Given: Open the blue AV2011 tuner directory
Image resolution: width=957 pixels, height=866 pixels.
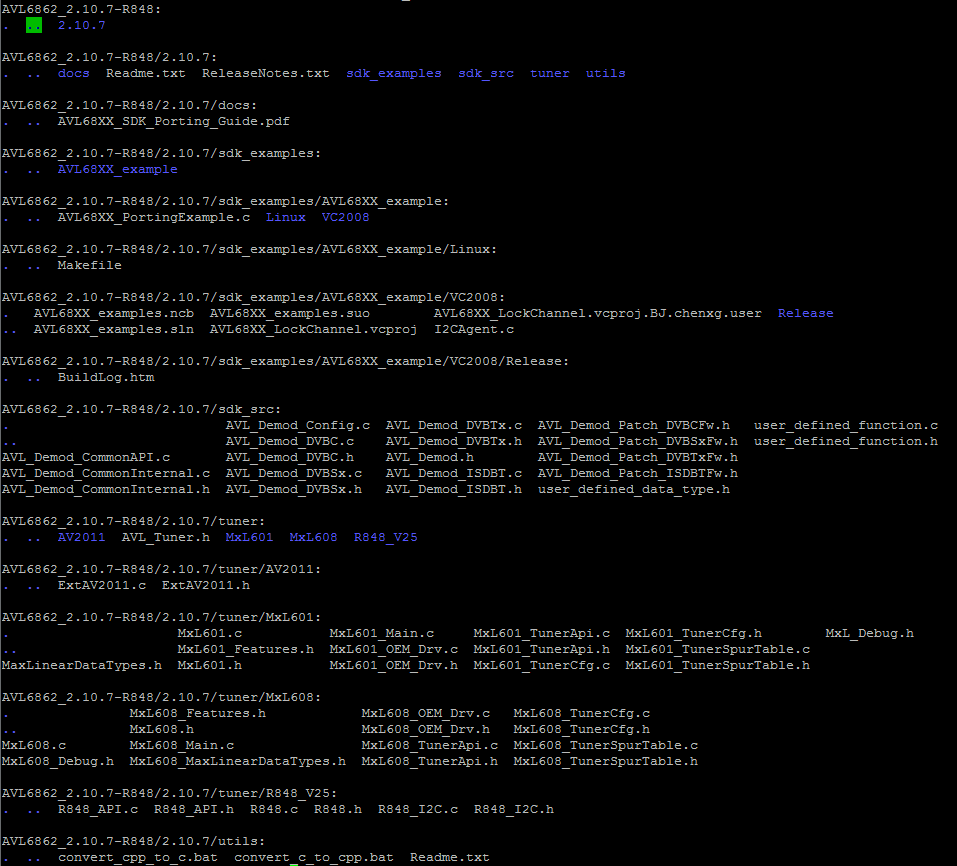Looking at the screenshot, I should (81, 537).
